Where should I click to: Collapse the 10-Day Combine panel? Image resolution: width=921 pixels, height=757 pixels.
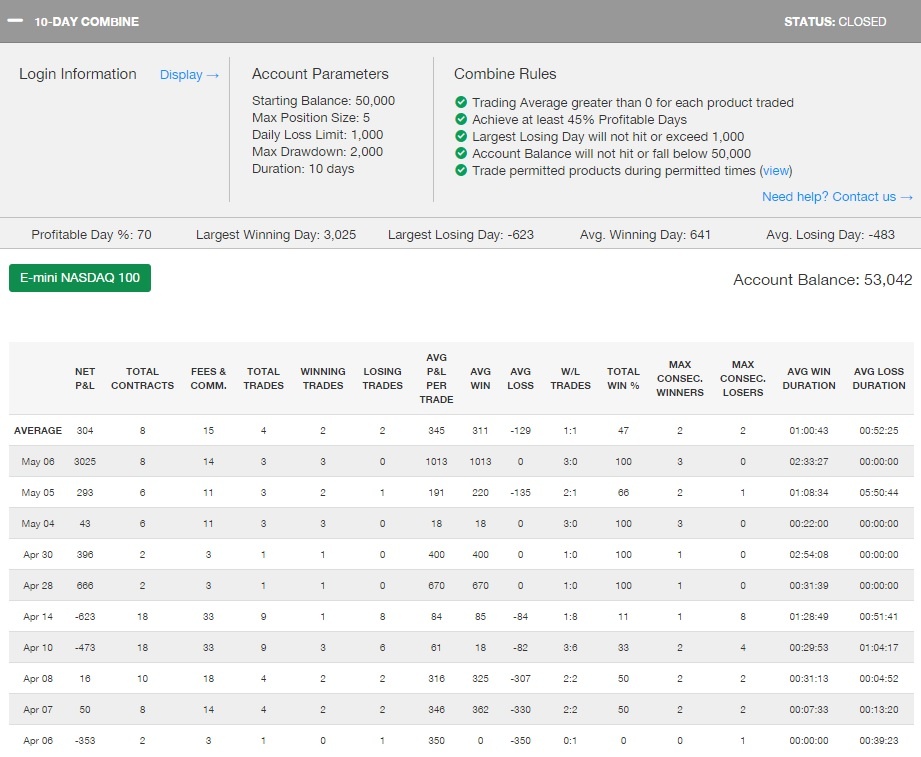click(x=15, y=21)
